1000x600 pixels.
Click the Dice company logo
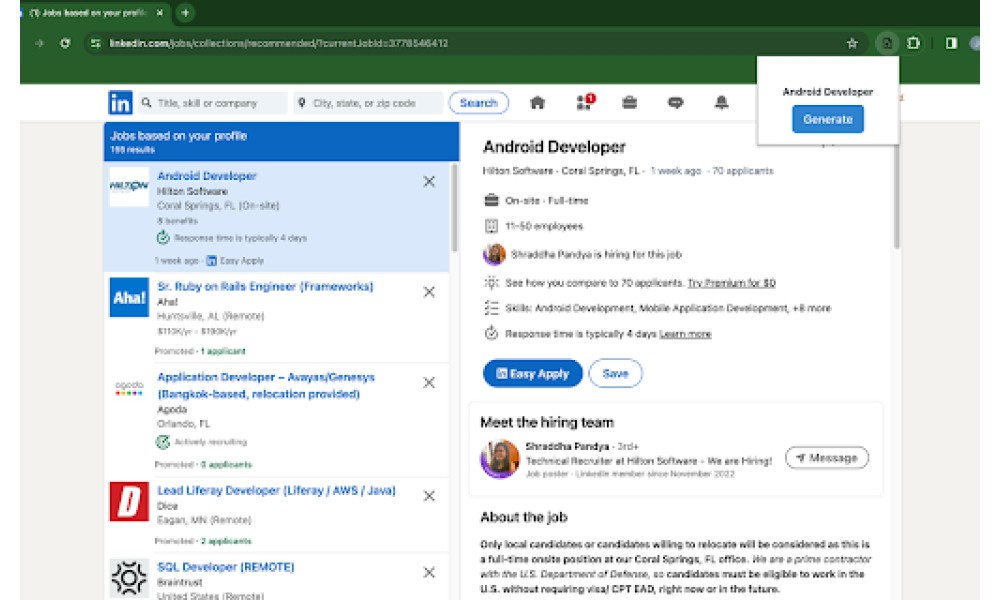129,502
